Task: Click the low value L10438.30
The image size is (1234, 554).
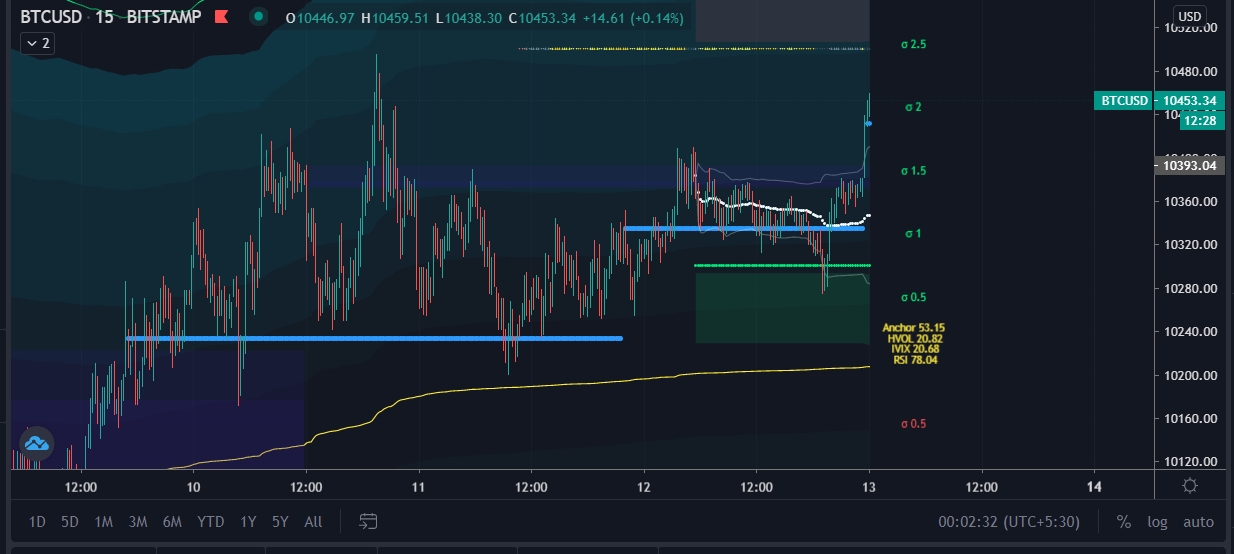Action: pyautogui.click(x=468, y=18)
